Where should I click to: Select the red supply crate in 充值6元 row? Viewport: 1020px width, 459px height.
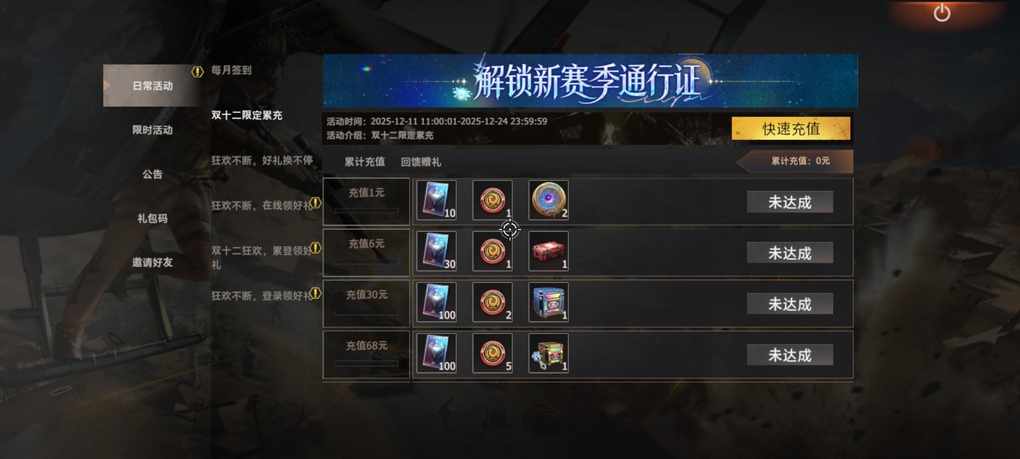tap(548, 251)
